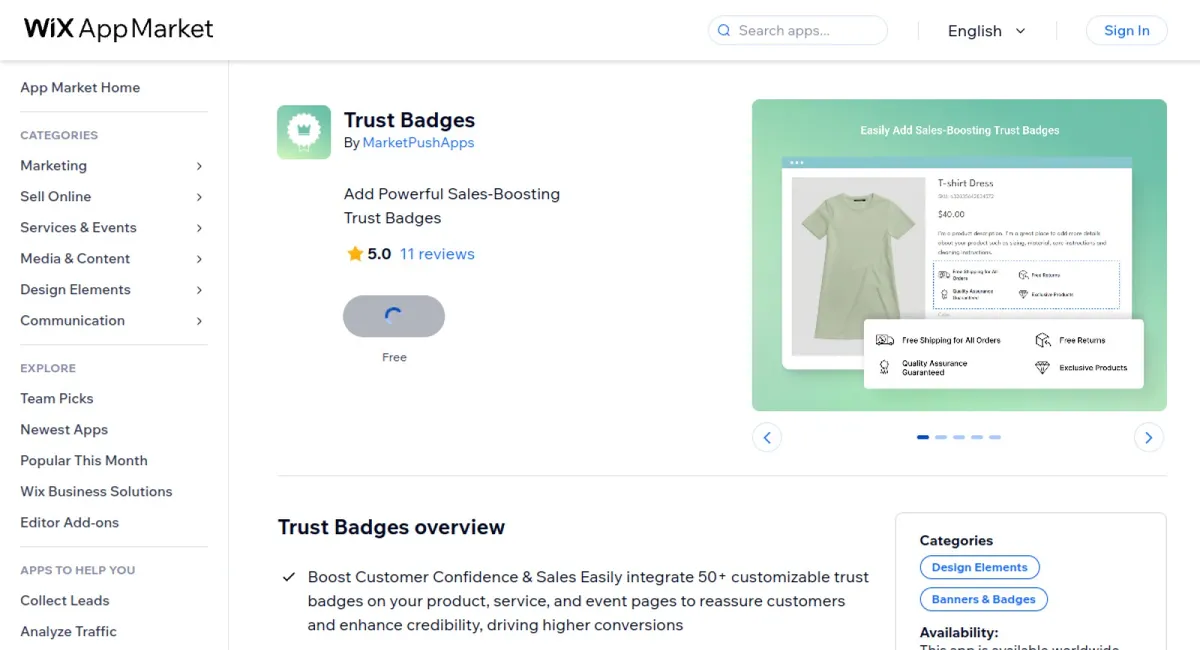1200x650 pixels.
Task: Select the first carousel dot
Action: [x=923, y=437]
